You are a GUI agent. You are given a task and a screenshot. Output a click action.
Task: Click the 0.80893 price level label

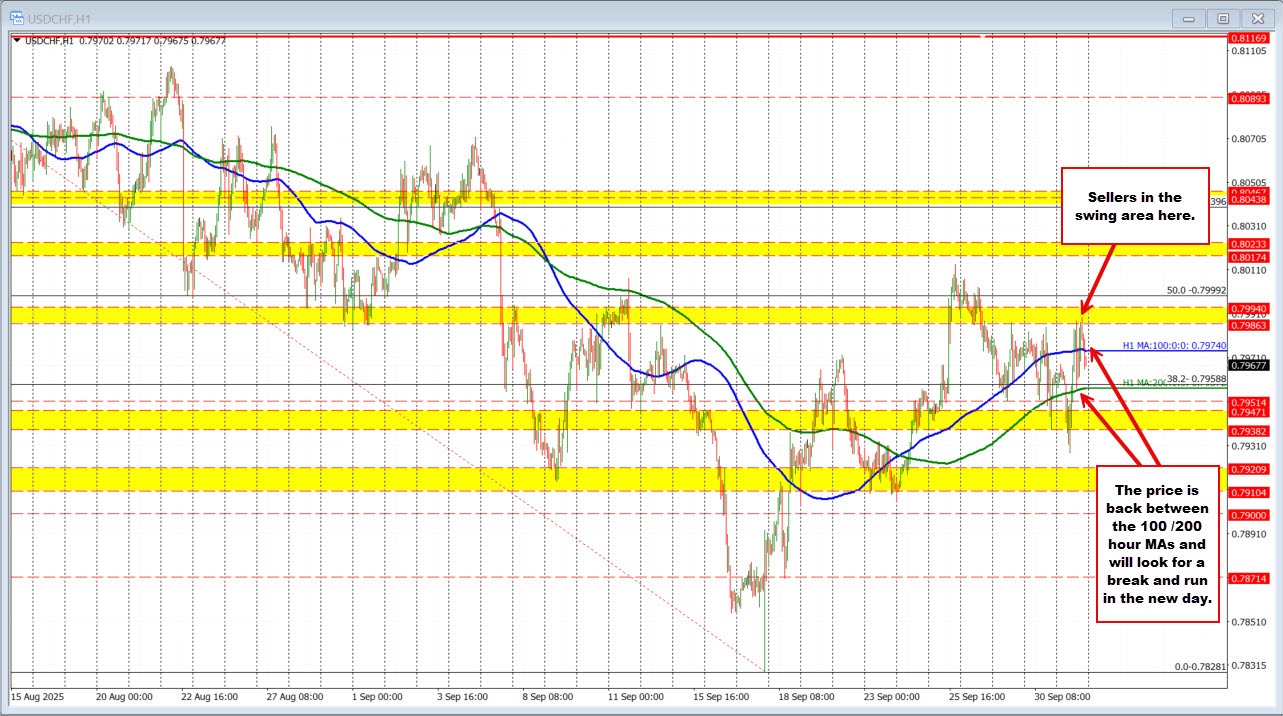pos(1249,98)
